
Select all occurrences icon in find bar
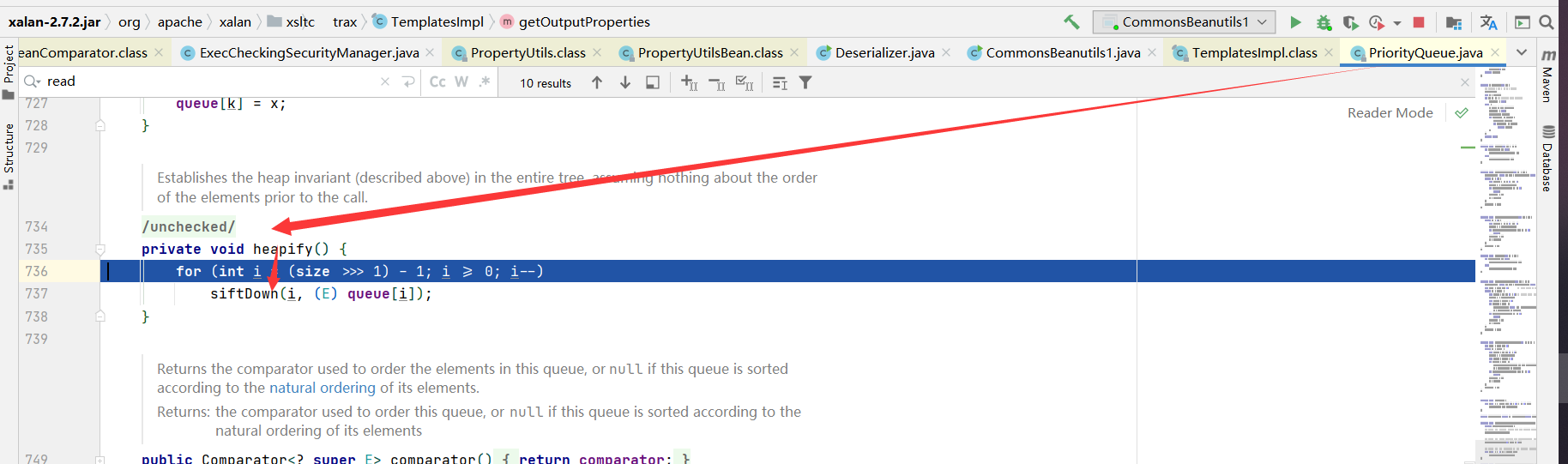point(745,83)
